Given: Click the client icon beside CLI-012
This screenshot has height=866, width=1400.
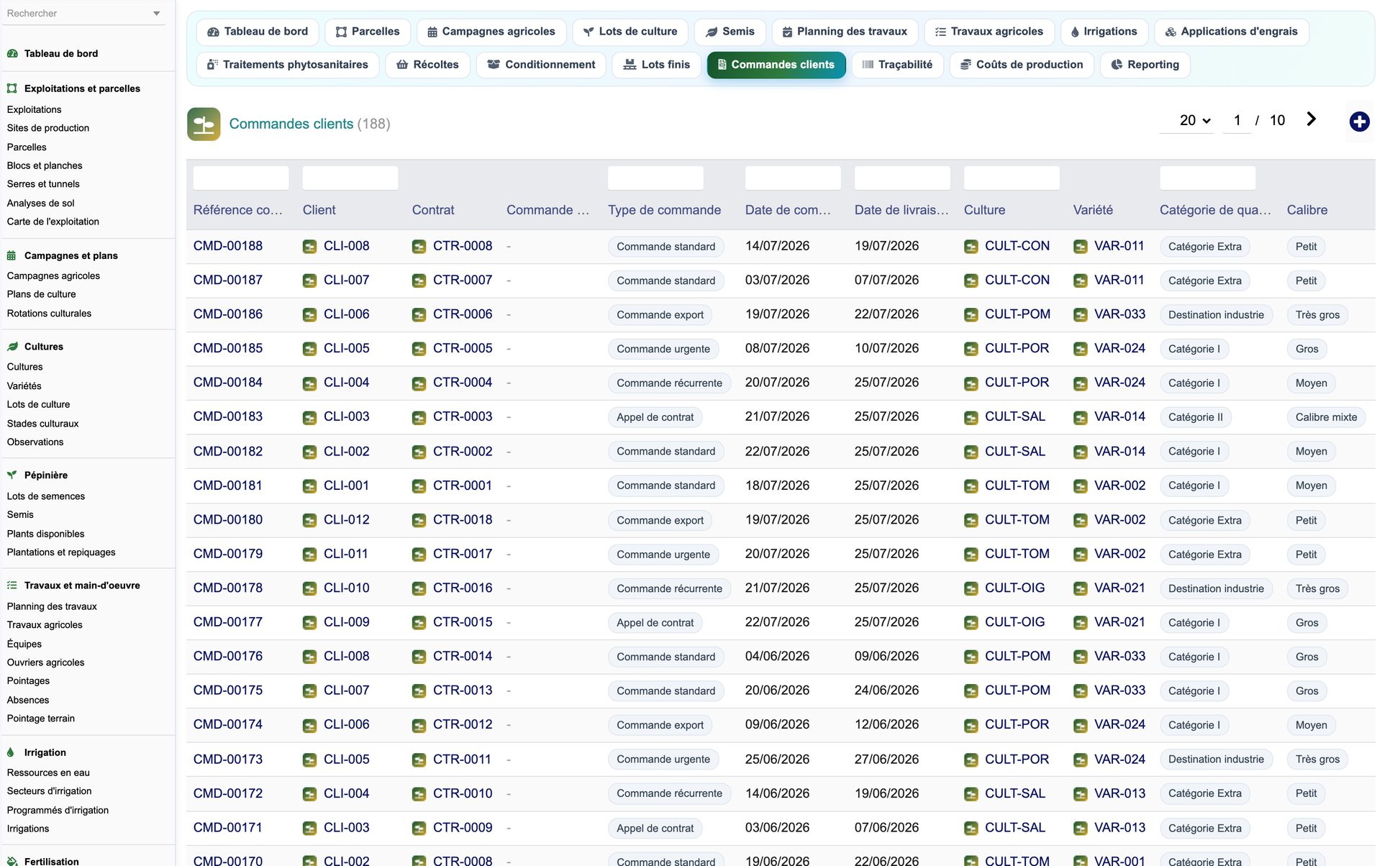Looking at the screenshot, I should click(x=310, y=520).
